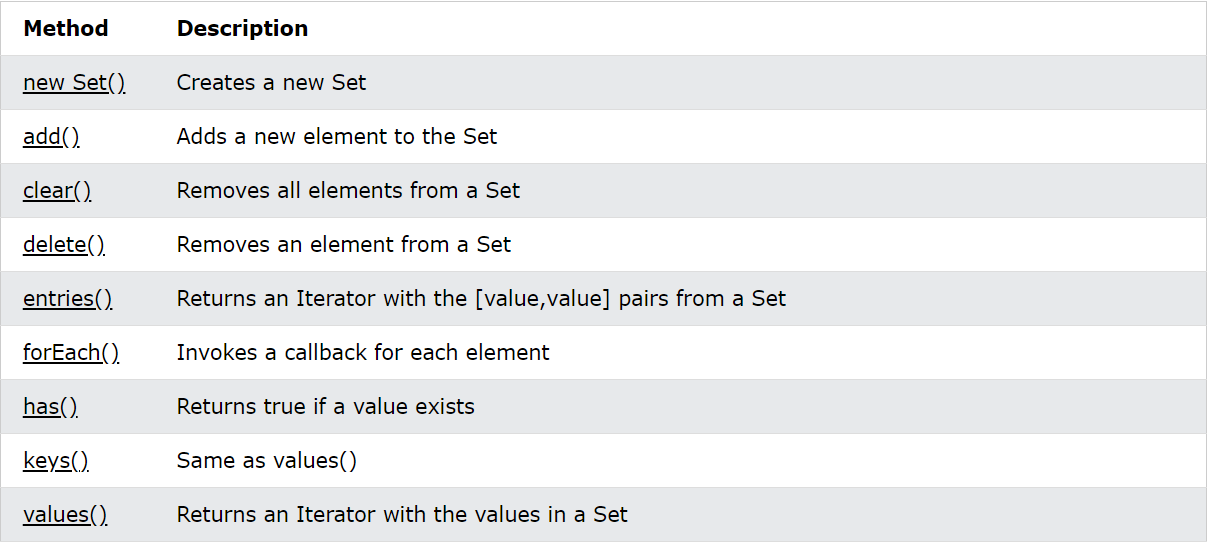Open the entries() method link
Viewport: 1210px width, 543px height.
(x=67, y=299)
